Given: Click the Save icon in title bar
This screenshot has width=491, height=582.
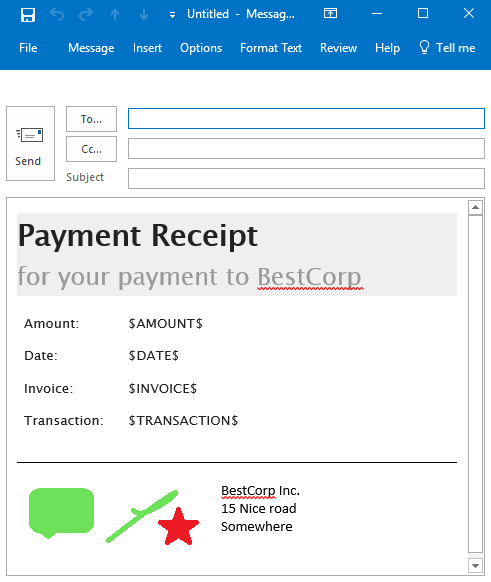Looking at the screenshot, I should click(28, 15).
